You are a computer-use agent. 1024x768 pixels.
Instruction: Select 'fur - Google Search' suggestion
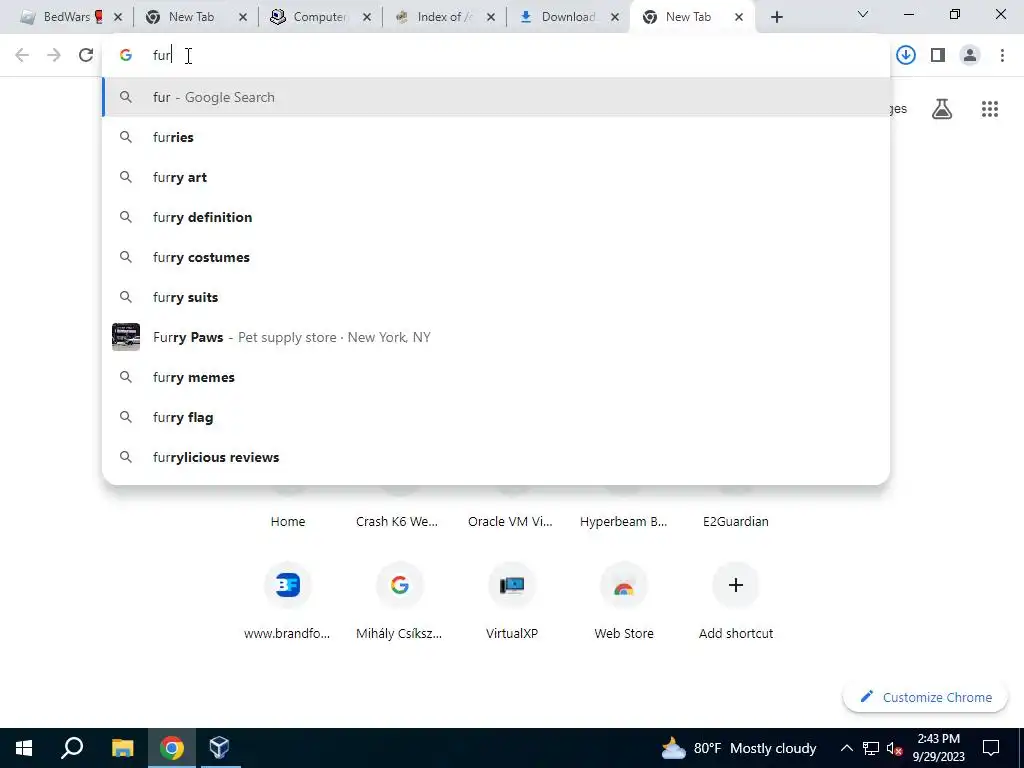pos(496,97)
